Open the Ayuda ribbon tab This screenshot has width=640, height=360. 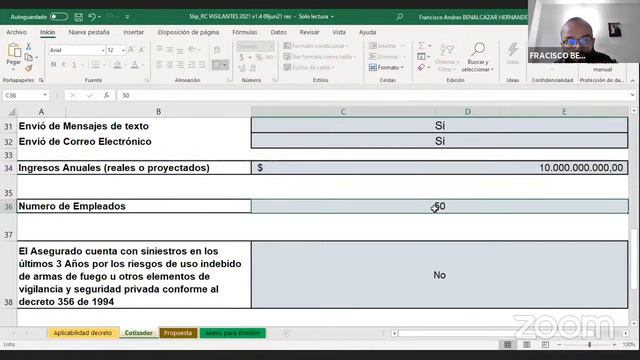(x=367, y=32)
